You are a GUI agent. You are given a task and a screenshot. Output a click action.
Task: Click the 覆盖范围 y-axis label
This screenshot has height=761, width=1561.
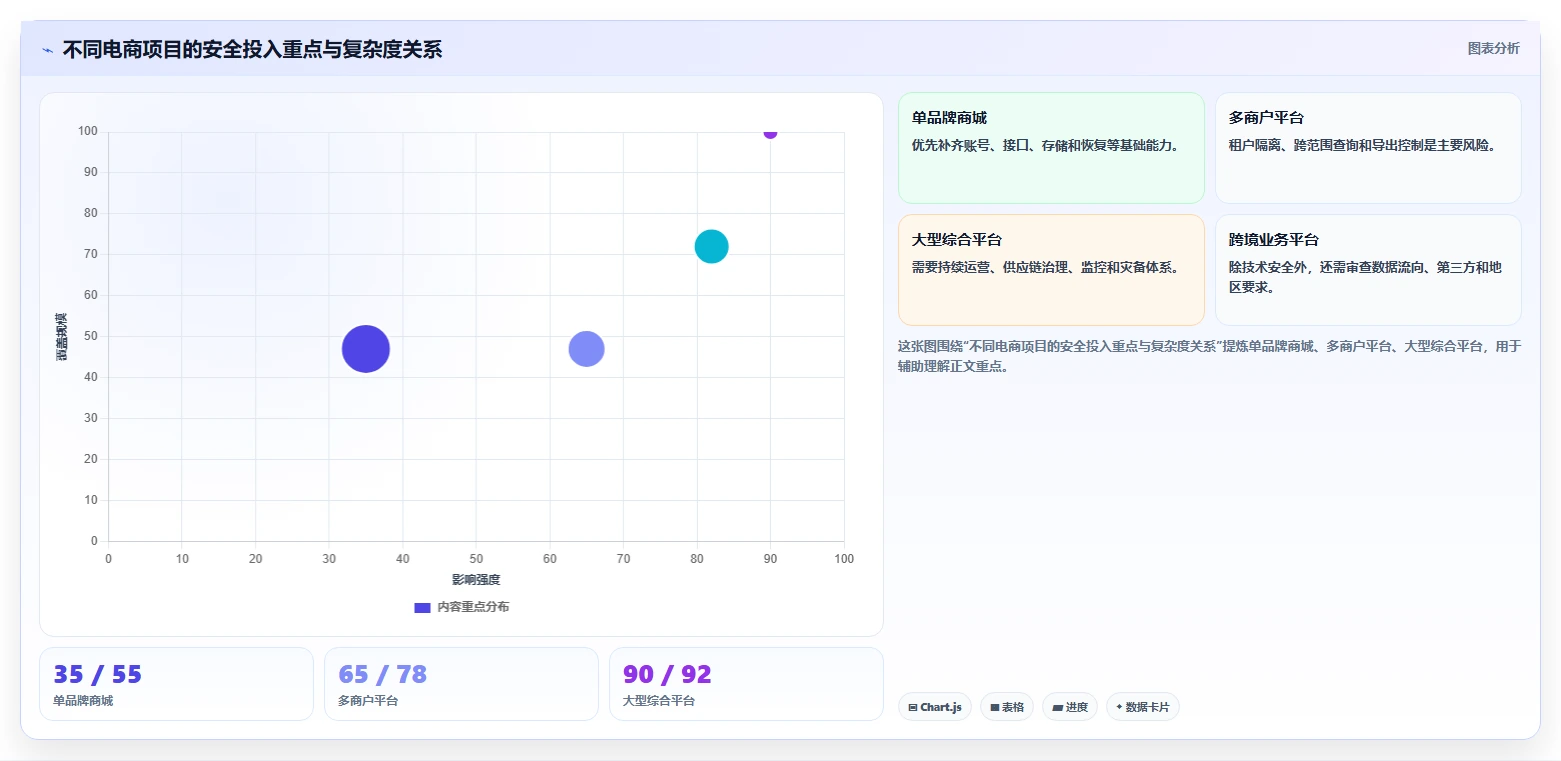tap(62, 336)
